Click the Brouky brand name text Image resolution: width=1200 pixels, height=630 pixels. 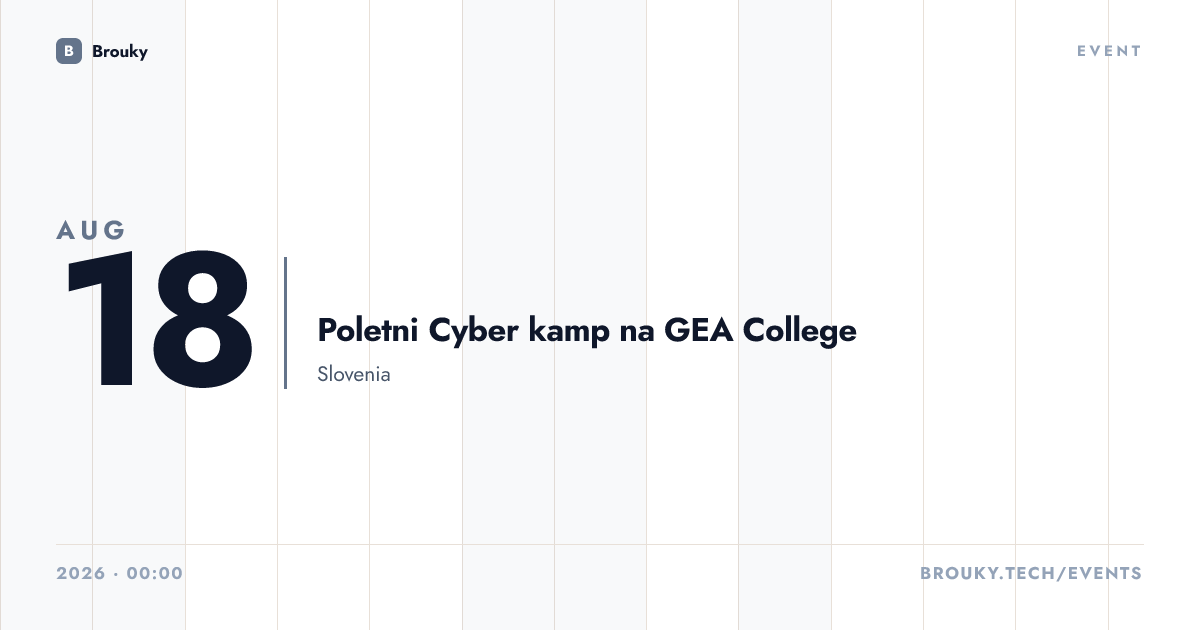point(120,51)
